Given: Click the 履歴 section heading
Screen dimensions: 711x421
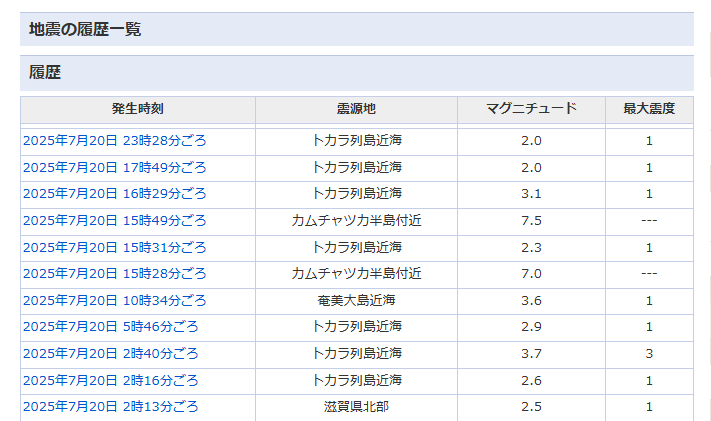Looking at the screenshot, I should [45, 73].
